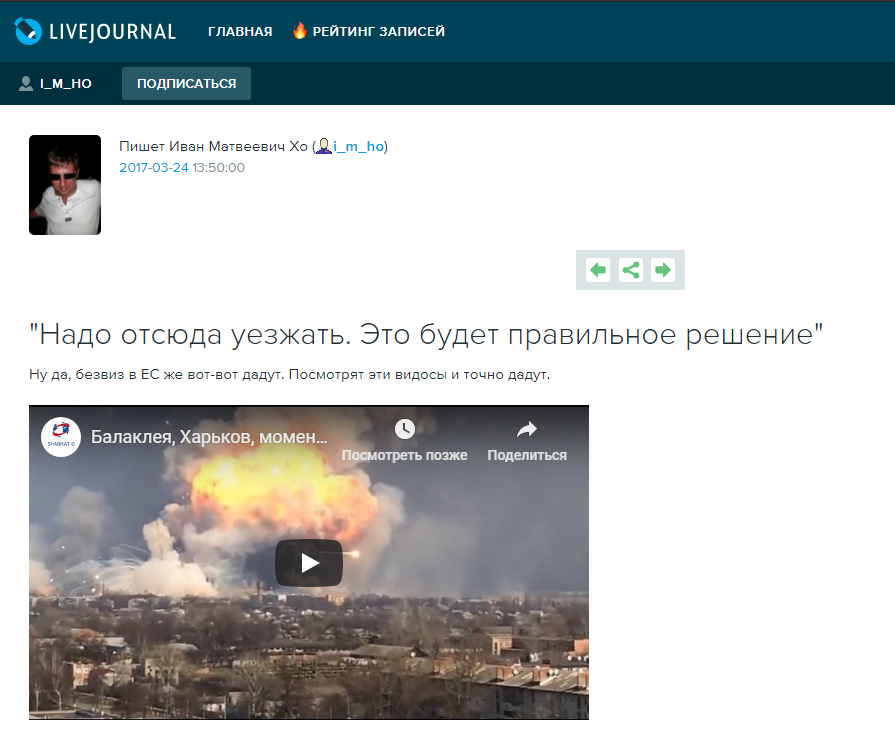
Task: Open the ГЛАВНАЯ main page menu item
Action: [240, 32]
